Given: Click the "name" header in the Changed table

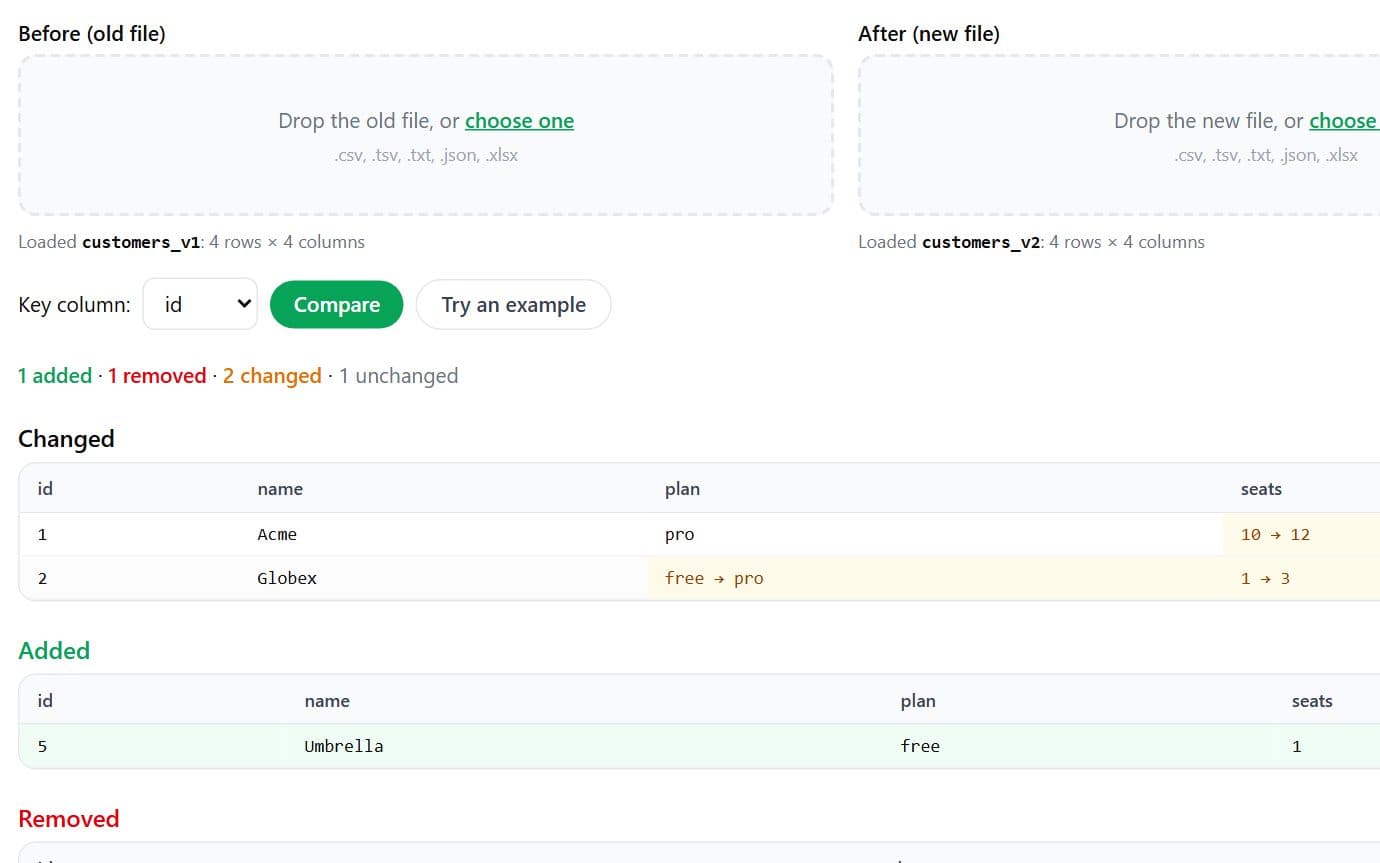Looking at the screenshot, I should tap(280, 489).
